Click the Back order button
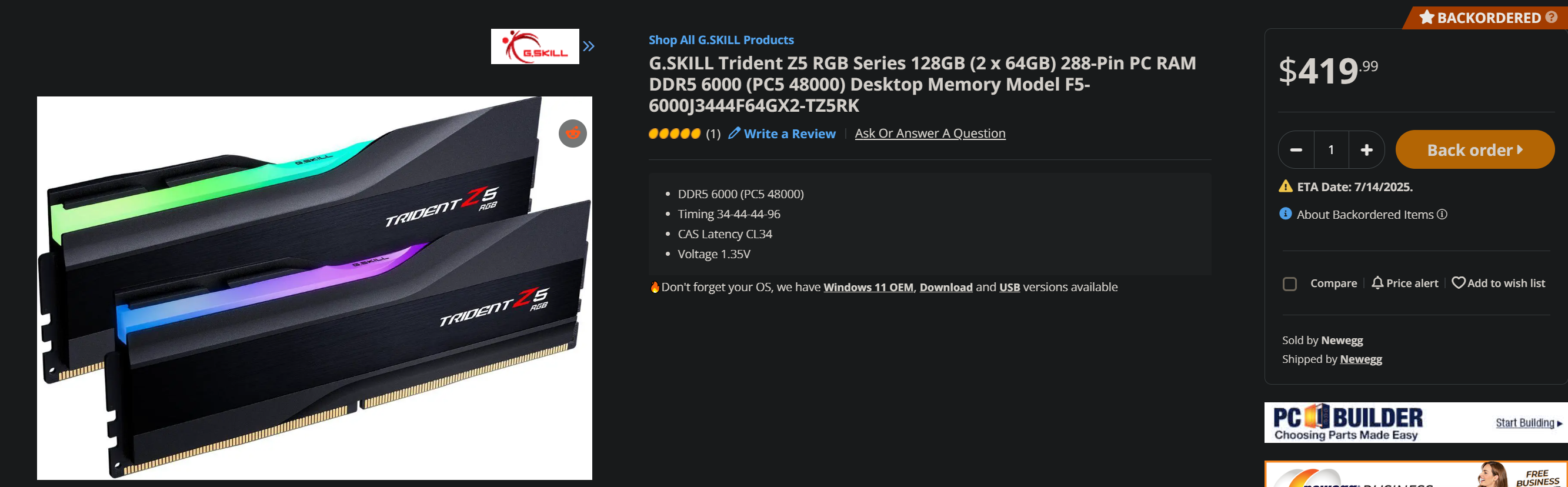The image size is (1568, 487). 1474,150
